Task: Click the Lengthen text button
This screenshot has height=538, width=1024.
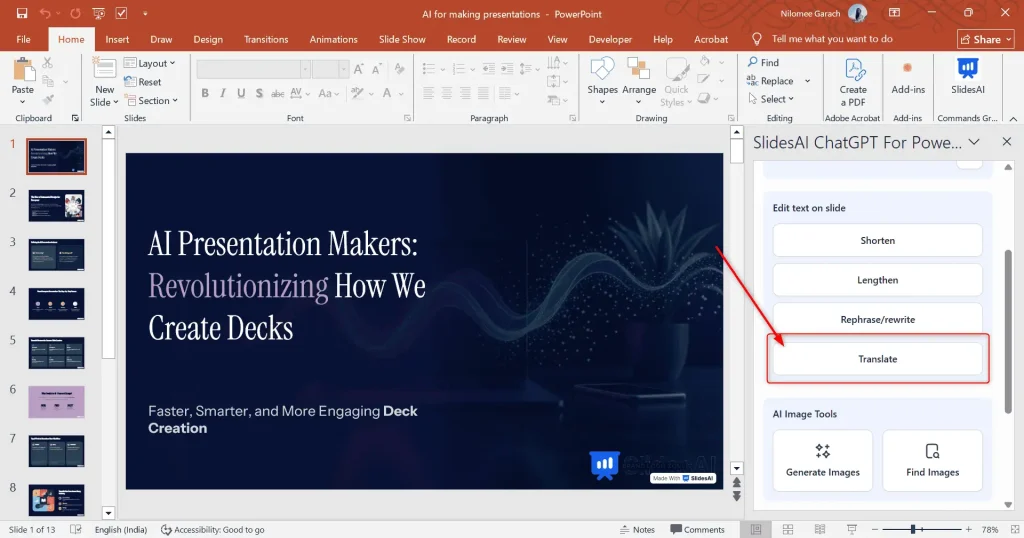Action: (x=877, y=280)
